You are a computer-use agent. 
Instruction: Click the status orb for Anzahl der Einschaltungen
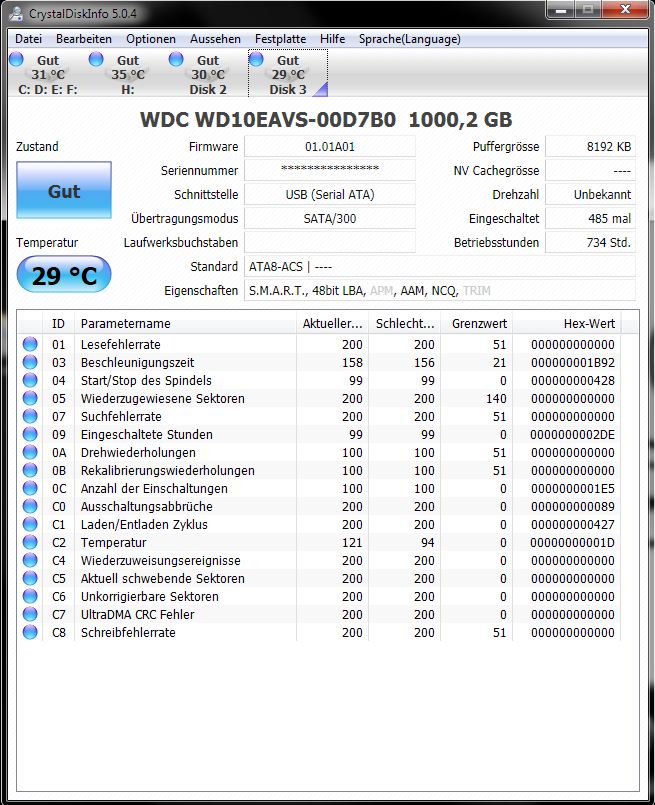click(x=30, y=488)
